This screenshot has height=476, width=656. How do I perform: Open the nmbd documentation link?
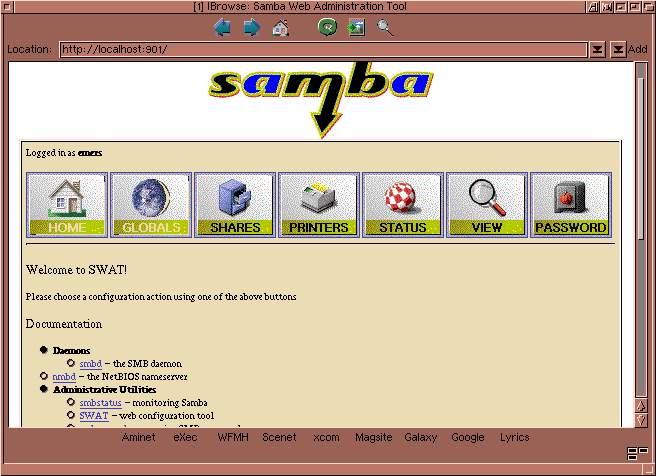(64, 376)
